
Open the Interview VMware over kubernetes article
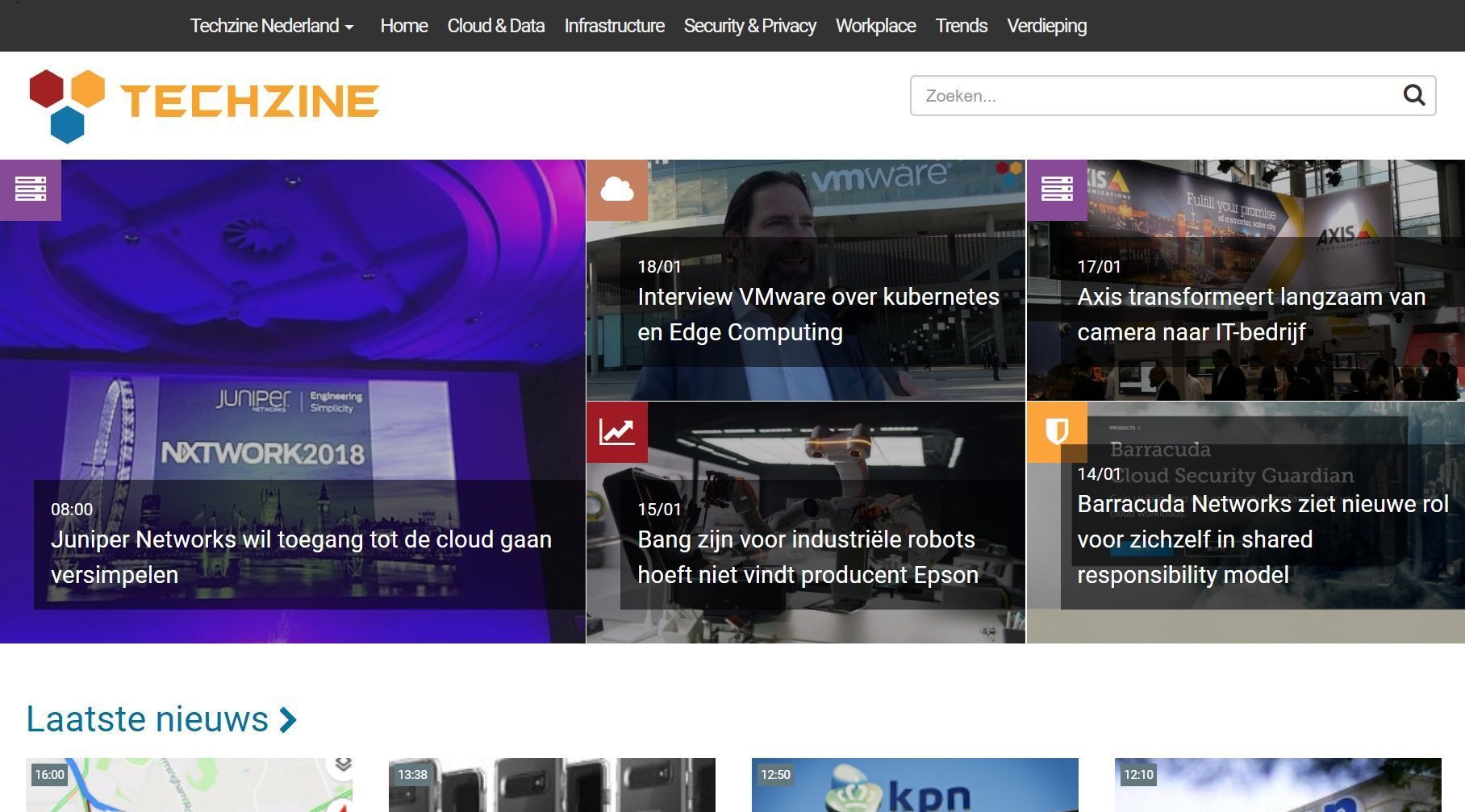[x=818, y=314]
